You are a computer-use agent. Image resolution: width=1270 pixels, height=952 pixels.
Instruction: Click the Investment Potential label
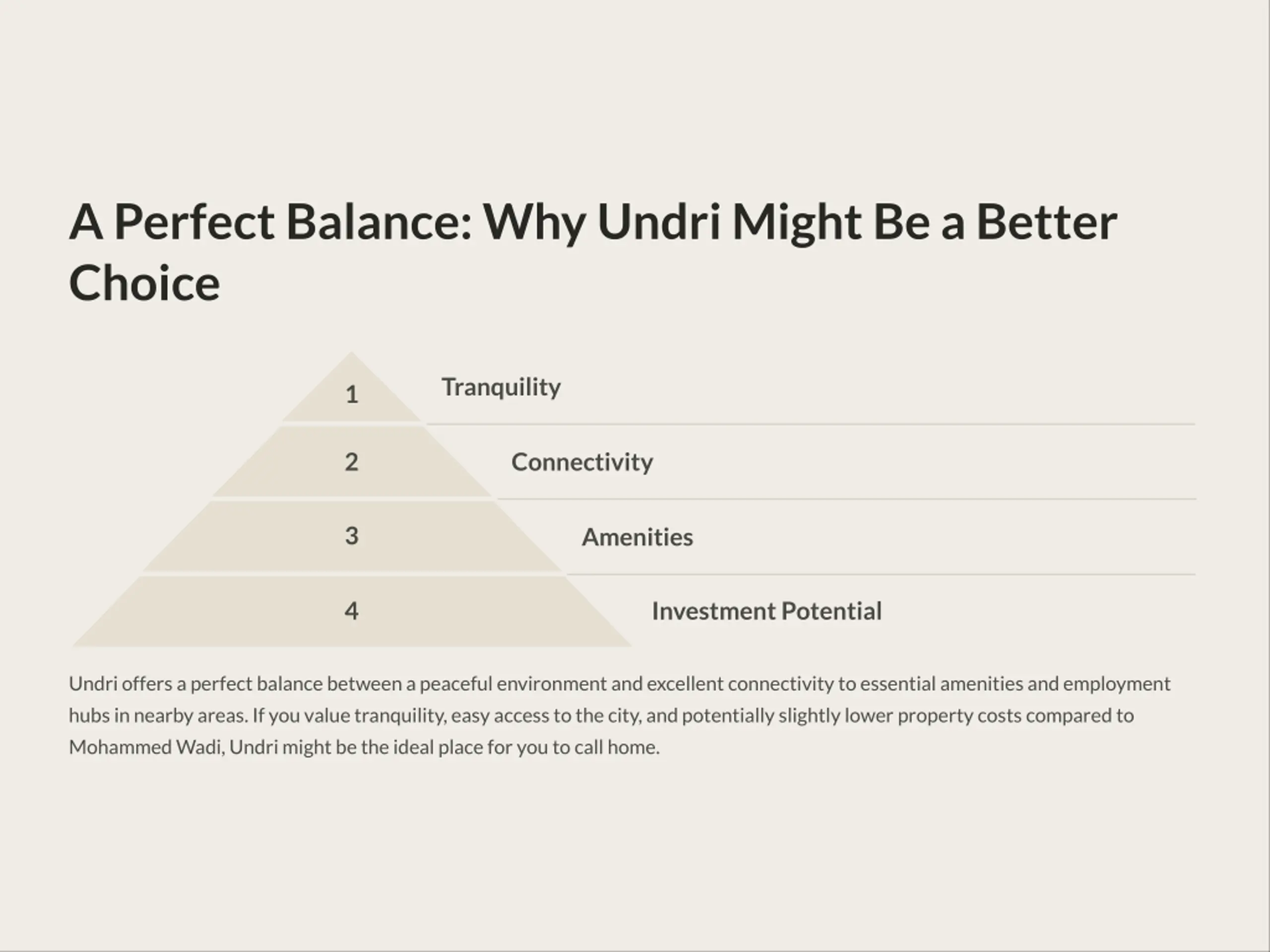pyautogui.click(x=766, y=611)
